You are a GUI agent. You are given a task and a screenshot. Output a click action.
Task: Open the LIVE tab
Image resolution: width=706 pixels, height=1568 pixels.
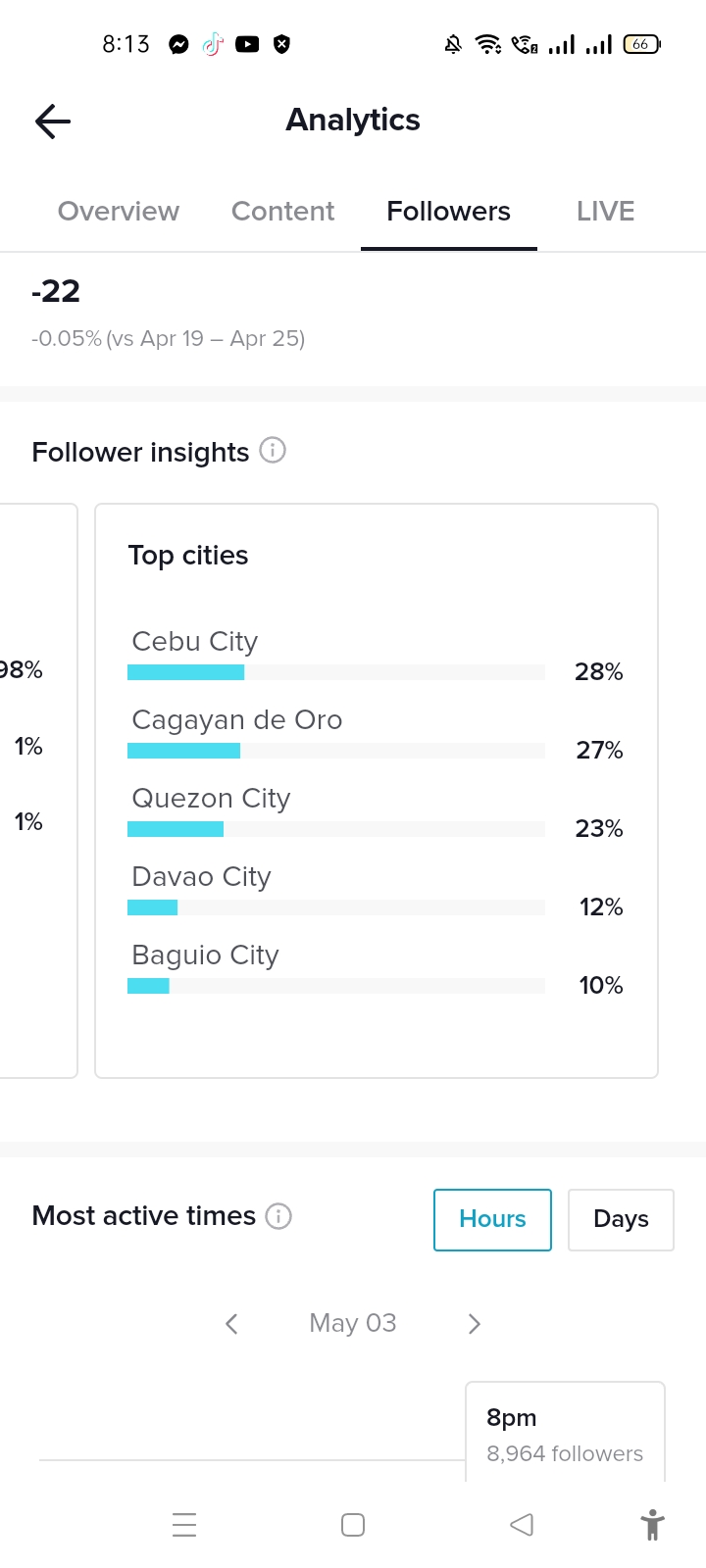point(605,212)
